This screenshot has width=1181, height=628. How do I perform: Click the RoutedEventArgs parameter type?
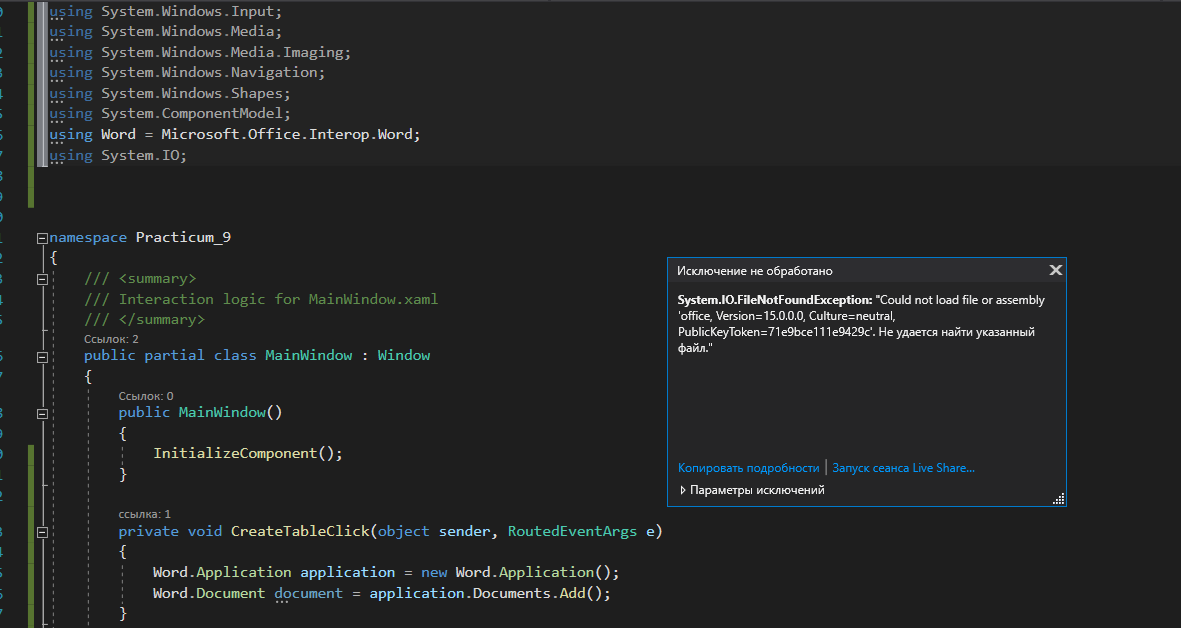572,532
